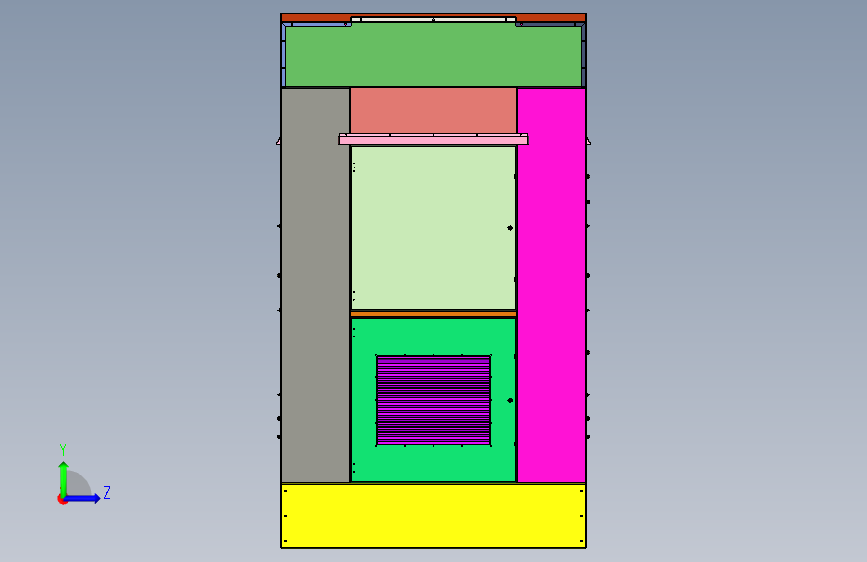Click the black handle dot on upper door
Screen dimensions: 867x562
(510, 228)
